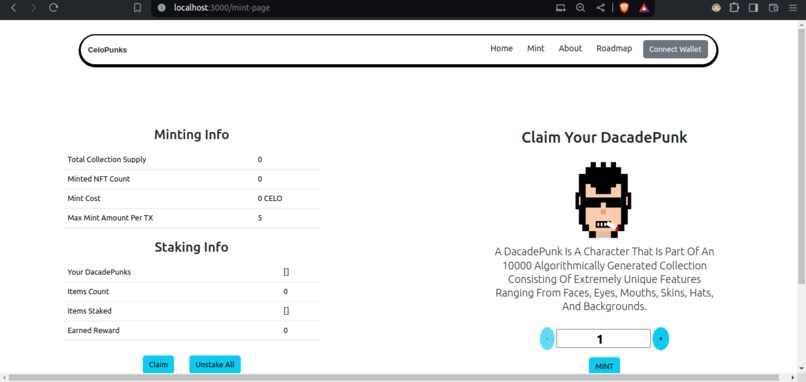Screen dimensions: 806x382
Task: Increase mint amount with the plus button
Action: (x=661, y=339)
